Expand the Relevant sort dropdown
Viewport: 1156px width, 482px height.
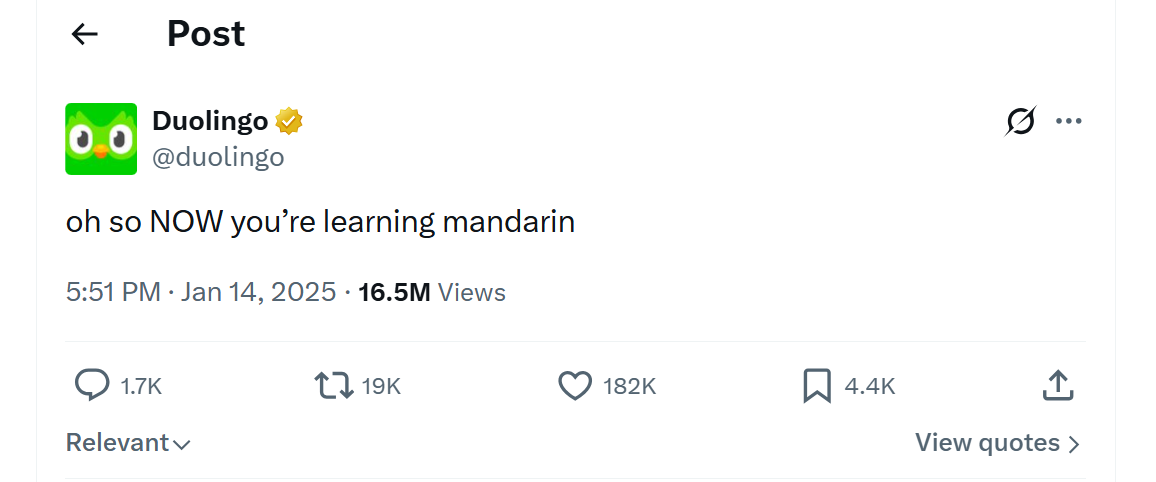[x=128, y=443]
